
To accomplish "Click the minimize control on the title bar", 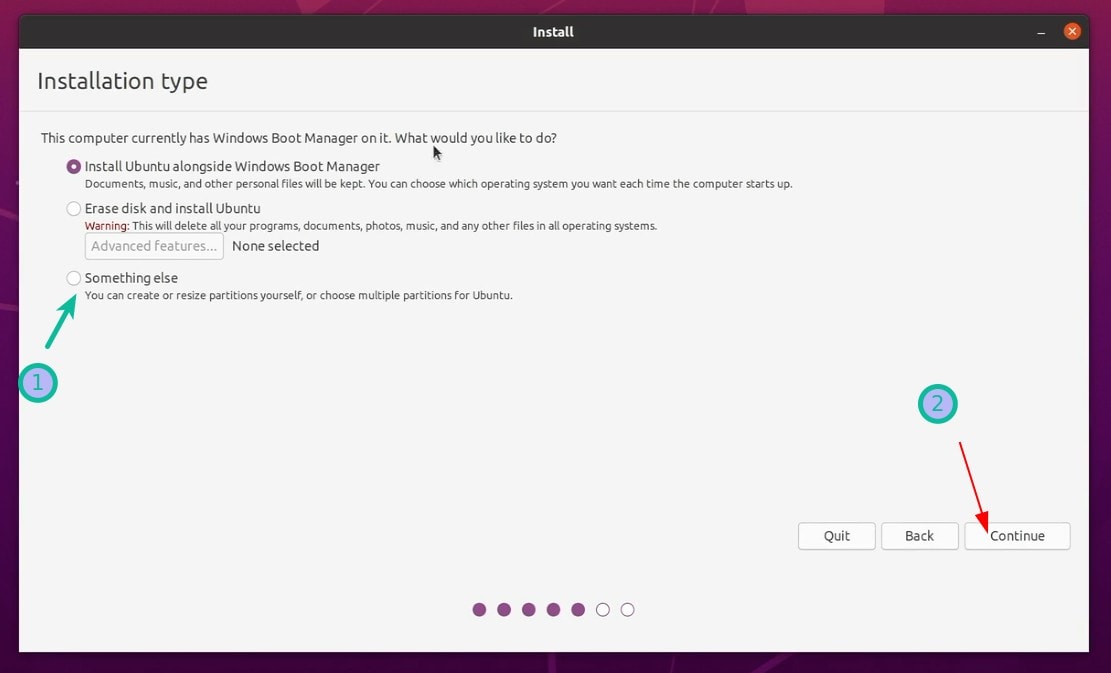I will coord(1042,31).
